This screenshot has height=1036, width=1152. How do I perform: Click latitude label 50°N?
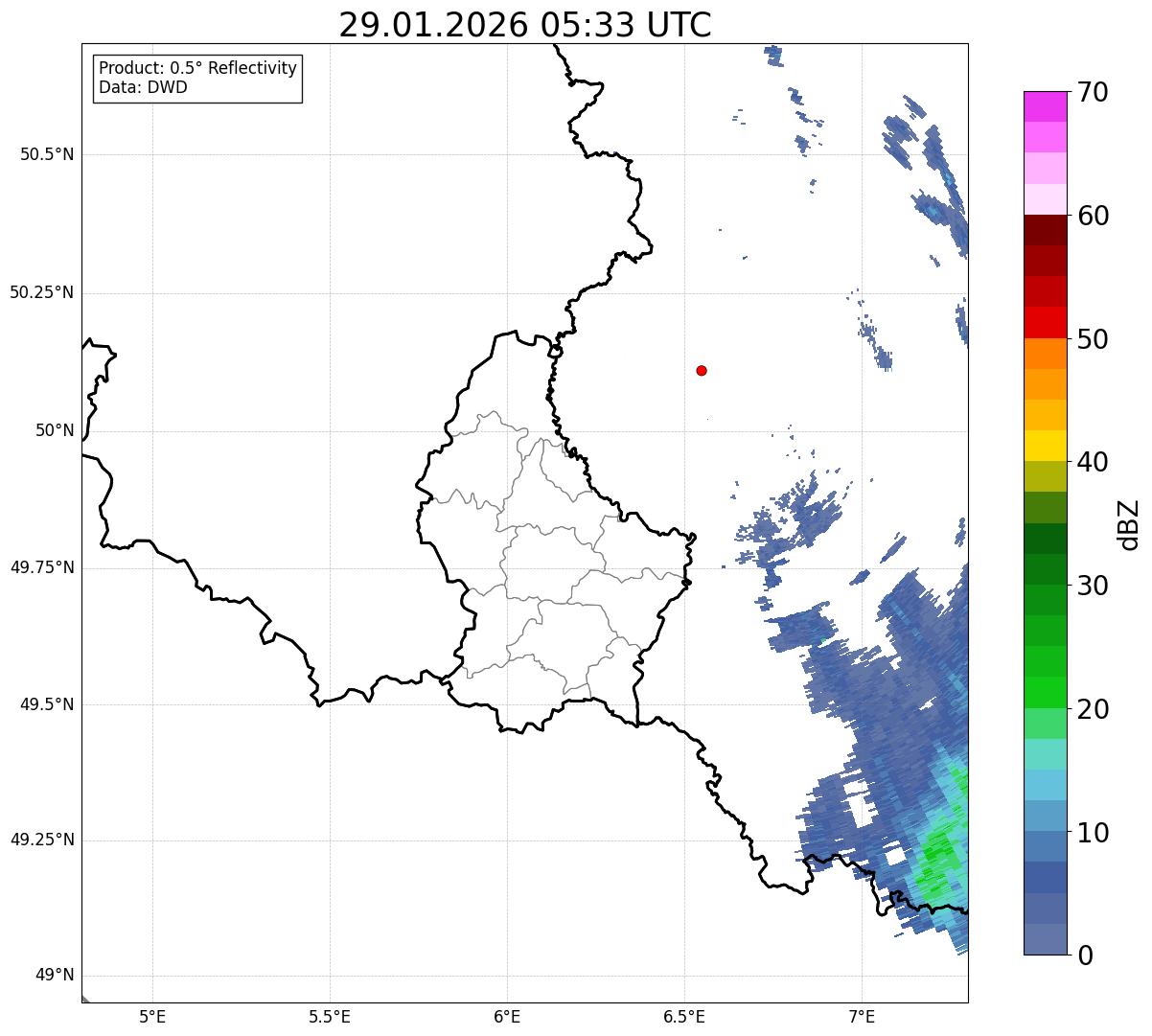(55, 430)
